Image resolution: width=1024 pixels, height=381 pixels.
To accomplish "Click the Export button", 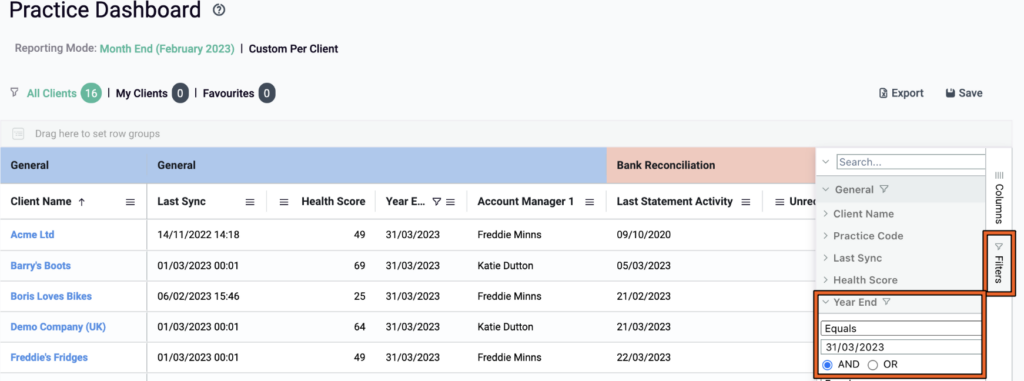I will [901, 93].
